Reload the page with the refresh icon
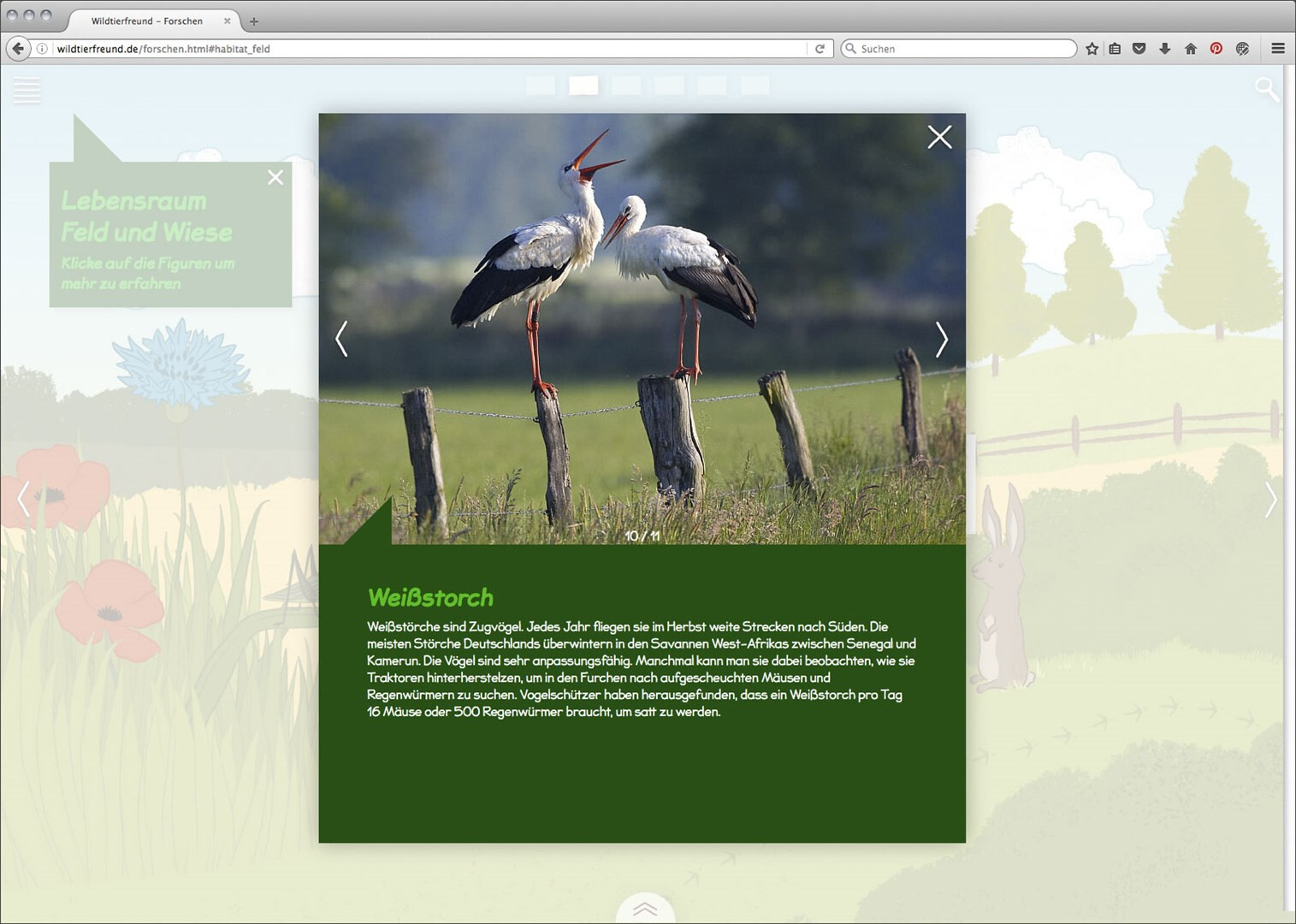The image size is (1296, 924). tap(820, 49)
